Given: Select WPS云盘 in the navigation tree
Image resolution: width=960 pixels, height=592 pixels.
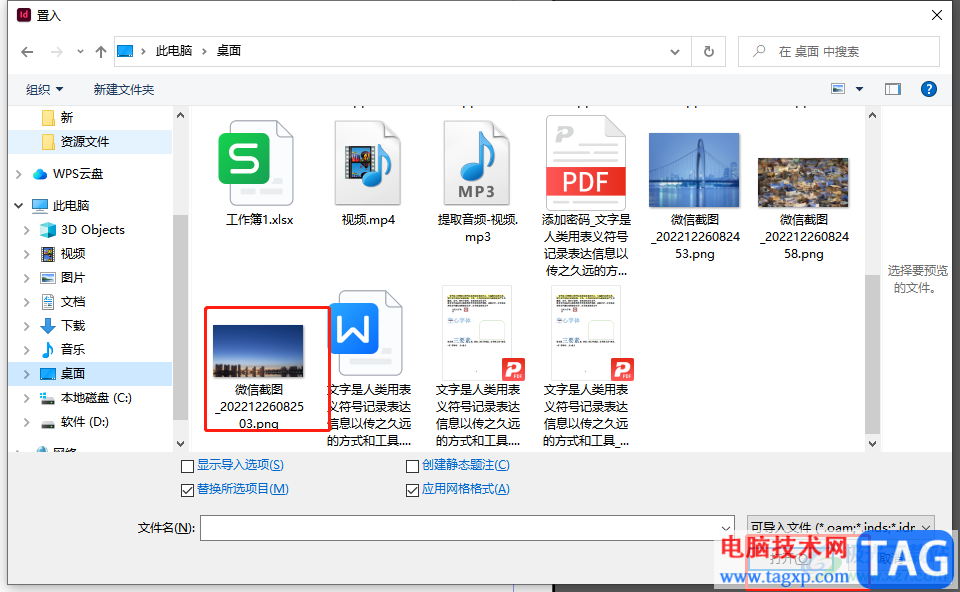Looking at the screenshot, I should tap(77, 174).
